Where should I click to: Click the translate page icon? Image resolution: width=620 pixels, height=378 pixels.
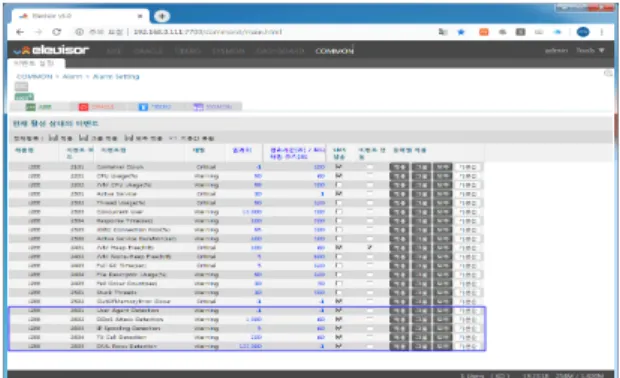coord(443,32)
